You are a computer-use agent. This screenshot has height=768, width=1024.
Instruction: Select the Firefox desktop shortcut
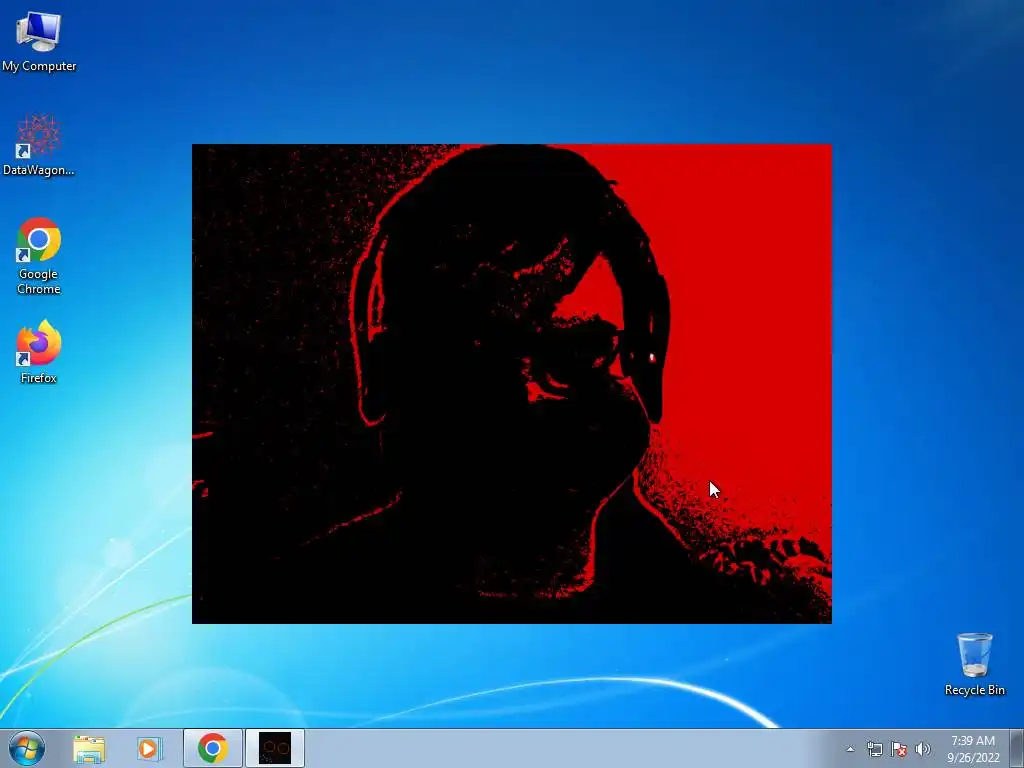pos(39,351)
